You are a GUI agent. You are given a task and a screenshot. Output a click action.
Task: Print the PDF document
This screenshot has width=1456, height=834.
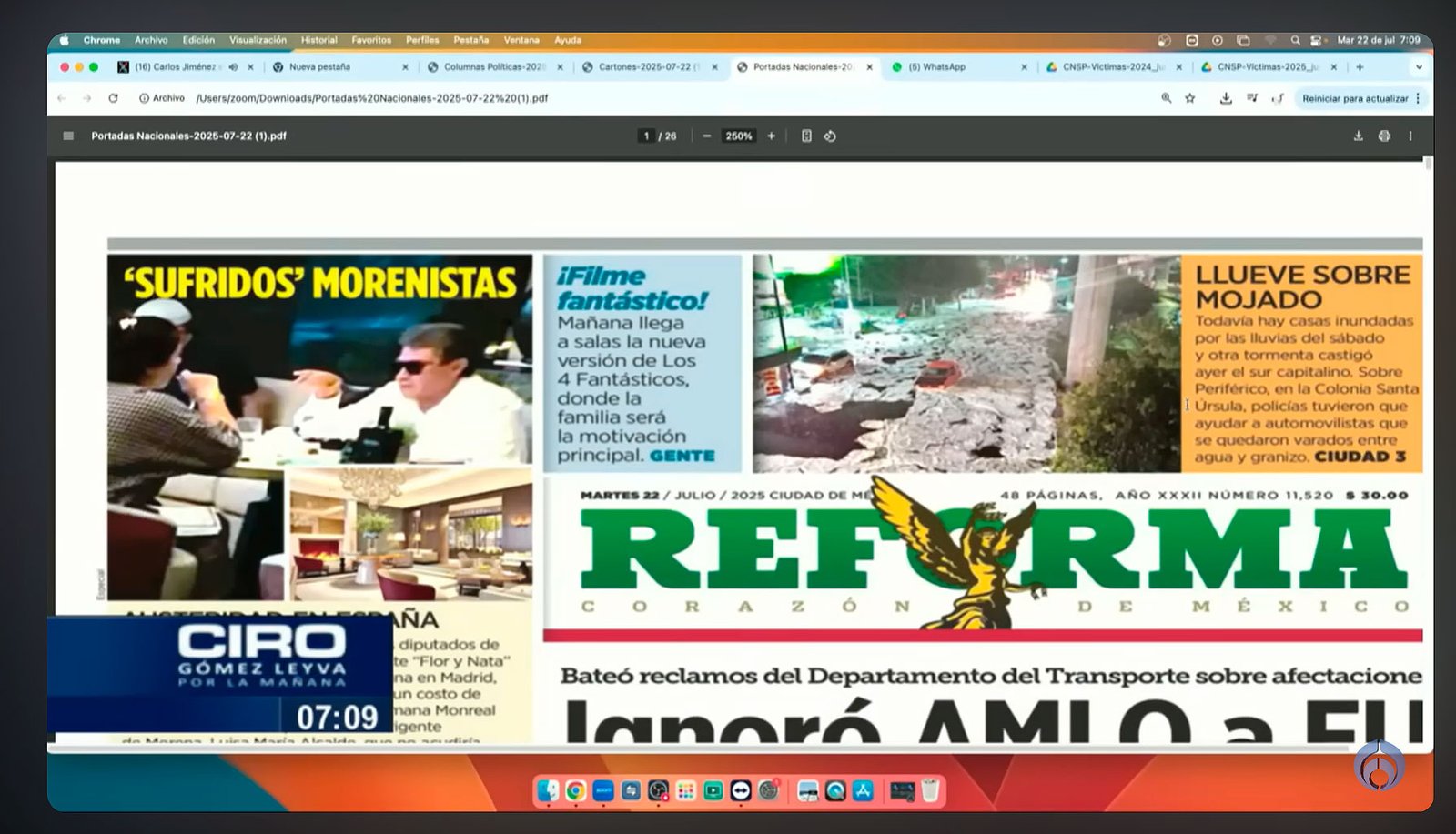(x=1384, y=136)
